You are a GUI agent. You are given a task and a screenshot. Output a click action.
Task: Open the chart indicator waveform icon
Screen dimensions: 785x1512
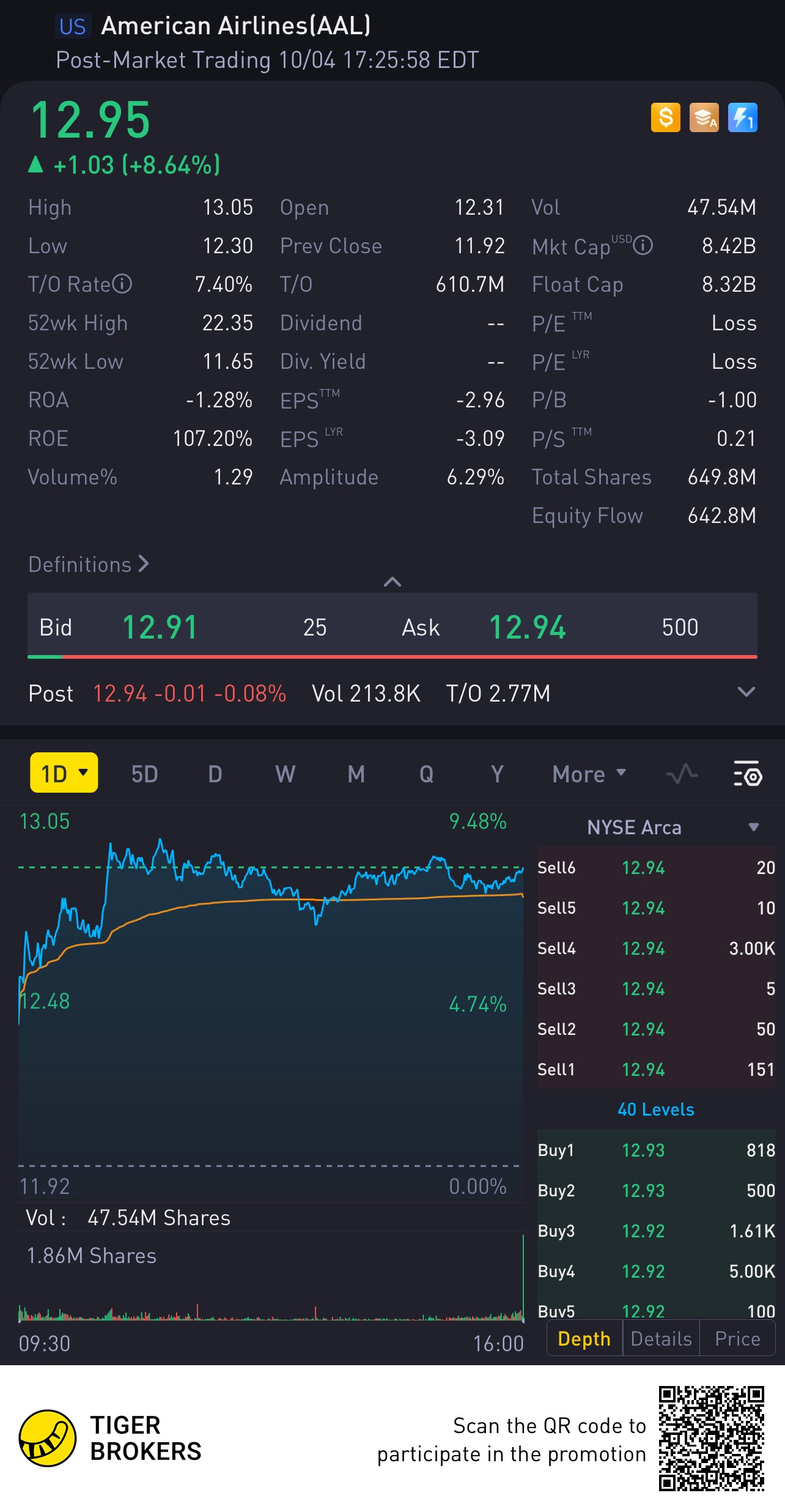[682, 774]
